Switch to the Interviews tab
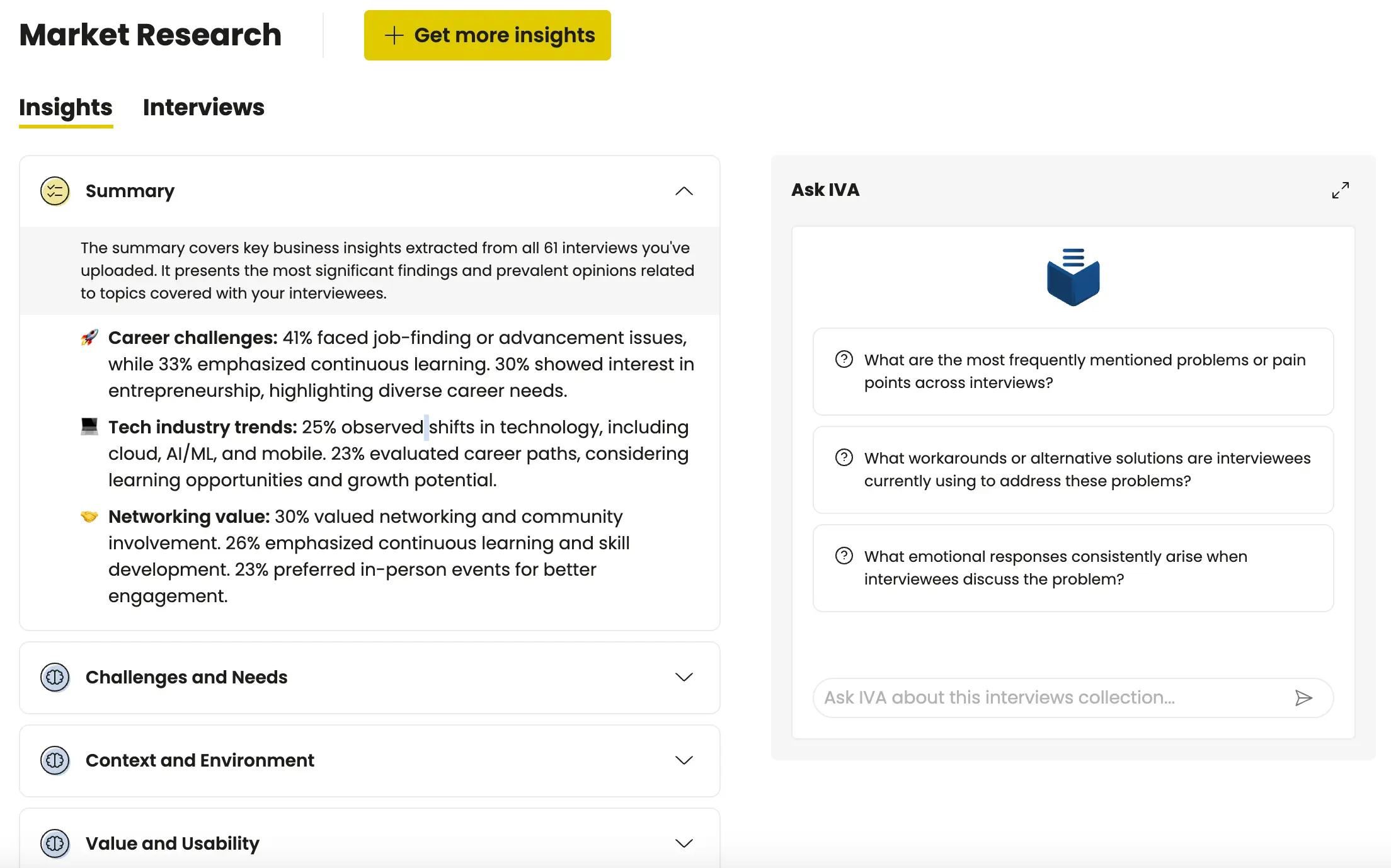 203,107
